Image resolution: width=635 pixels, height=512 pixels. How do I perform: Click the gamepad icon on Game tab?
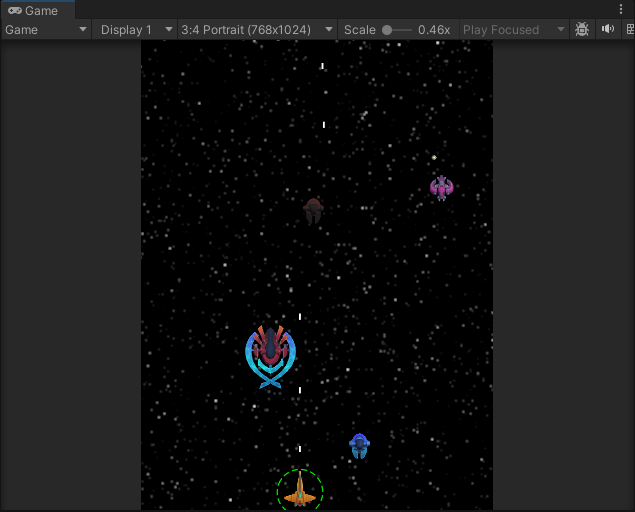[x=14, y=11]
